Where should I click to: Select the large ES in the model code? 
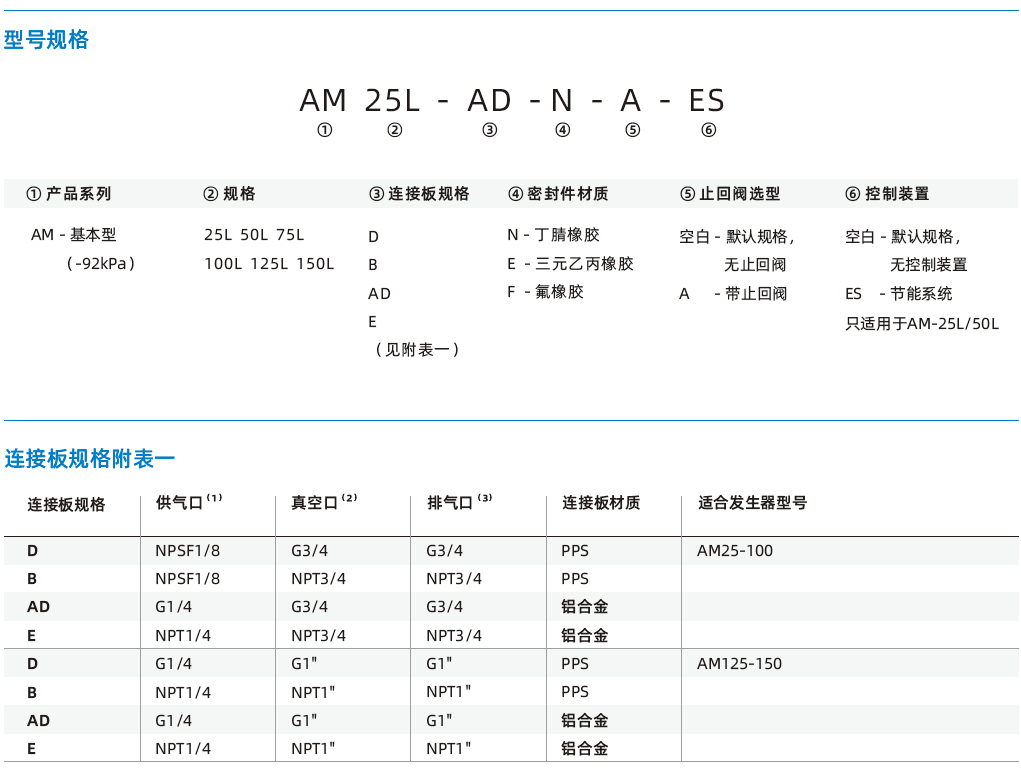pos(706,101)
